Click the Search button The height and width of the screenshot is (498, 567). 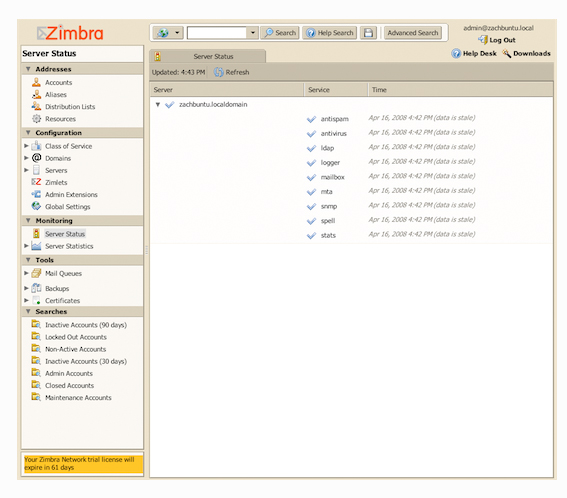click(280, 33)
